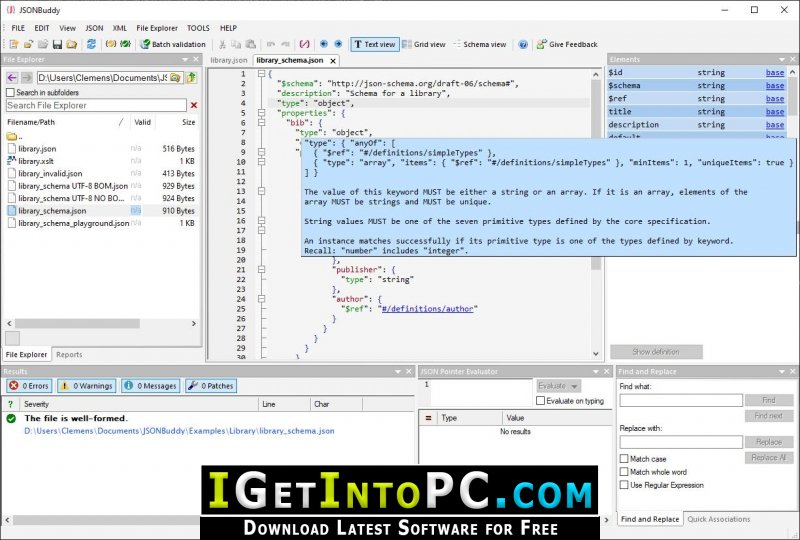Open the Results panel dropdown arrow
Screen dimensions: 800x540
[398, 372]
